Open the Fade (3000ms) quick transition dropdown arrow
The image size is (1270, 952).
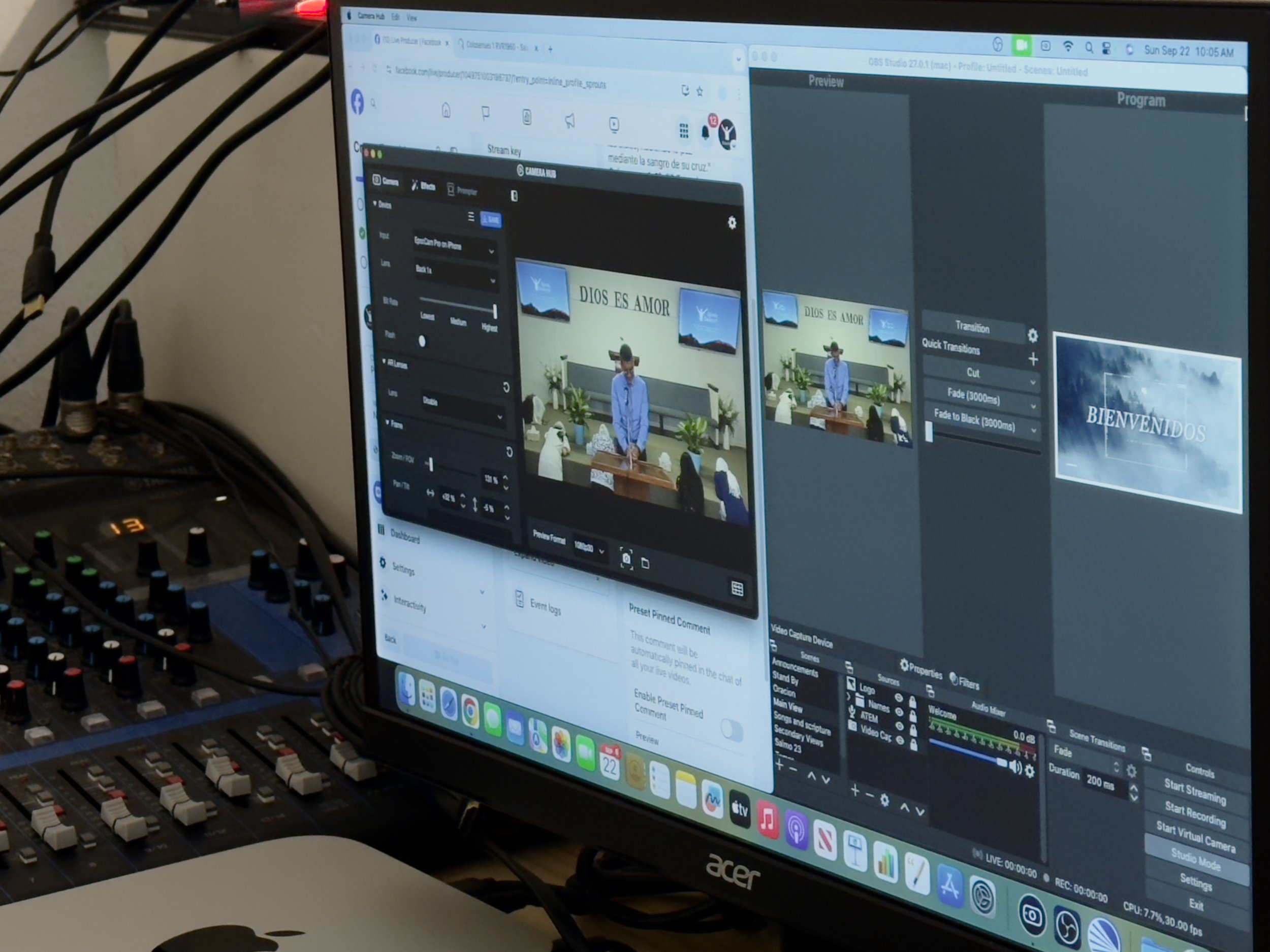click(x=1032, y=407)
